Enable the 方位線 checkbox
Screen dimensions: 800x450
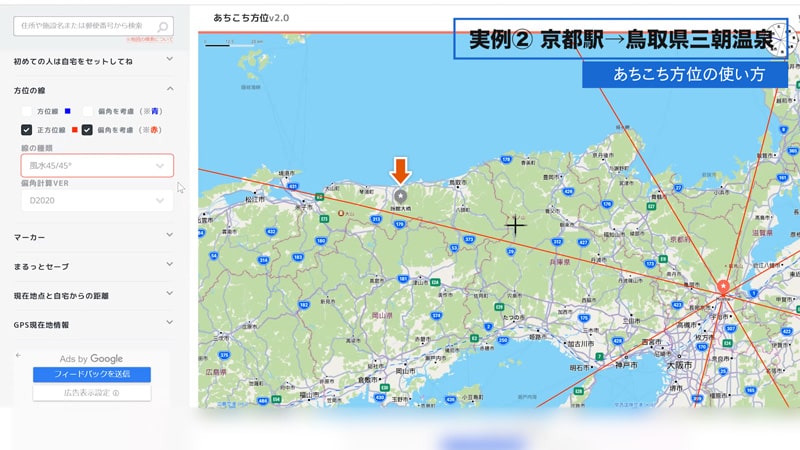pos(27,111)
